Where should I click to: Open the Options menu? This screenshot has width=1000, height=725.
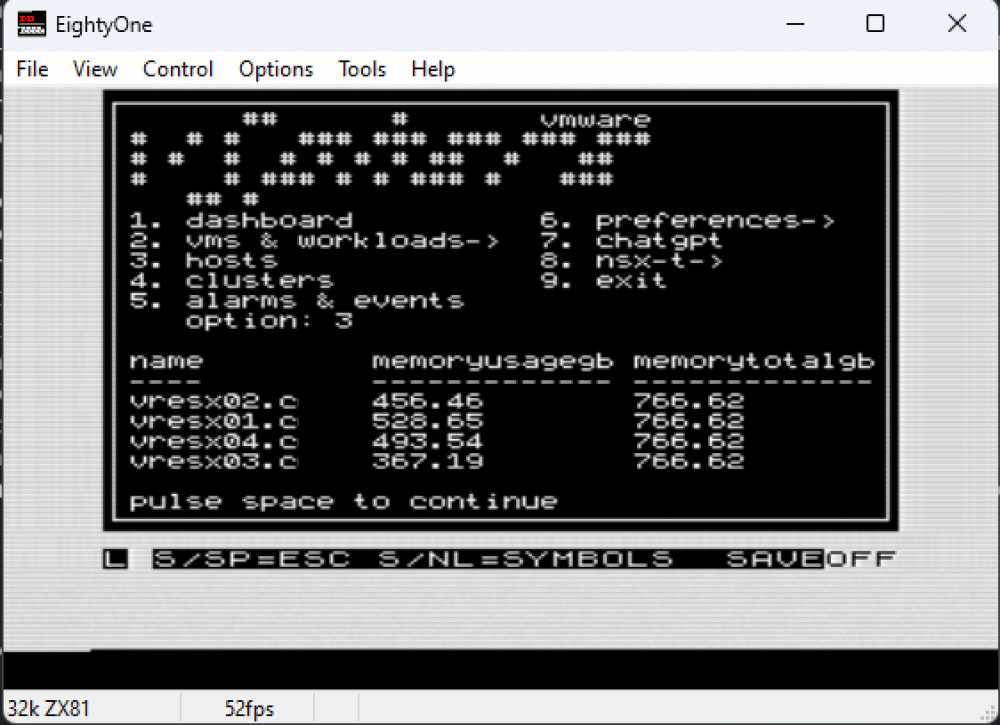tap(276, 69)
